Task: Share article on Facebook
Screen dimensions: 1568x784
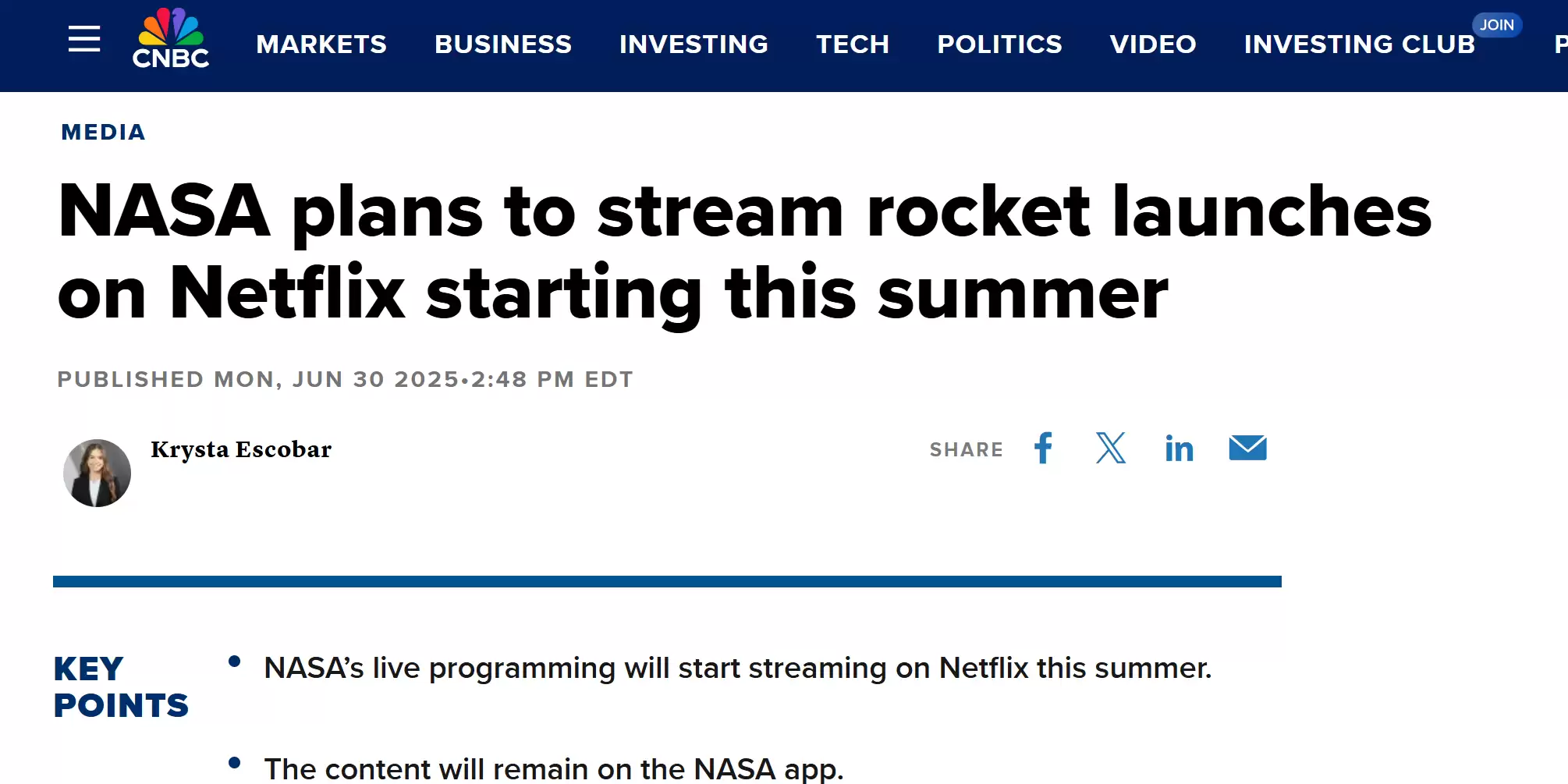Action: point(1043,449)
